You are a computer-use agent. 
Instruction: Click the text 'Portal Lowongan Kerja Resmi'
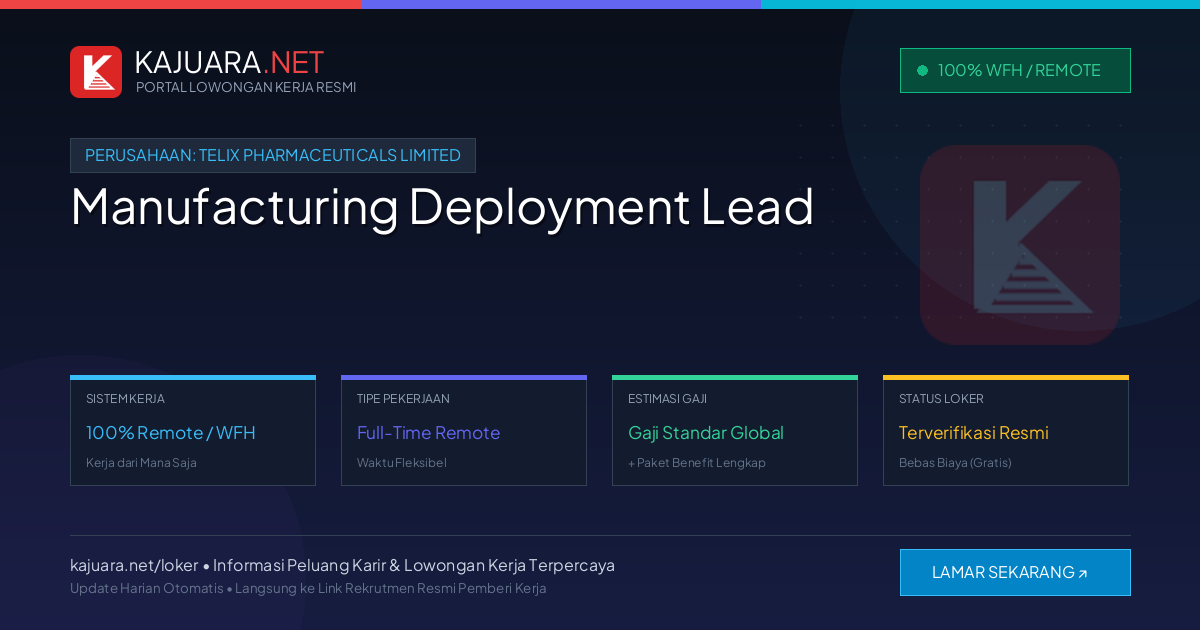(x=246, y=87)
